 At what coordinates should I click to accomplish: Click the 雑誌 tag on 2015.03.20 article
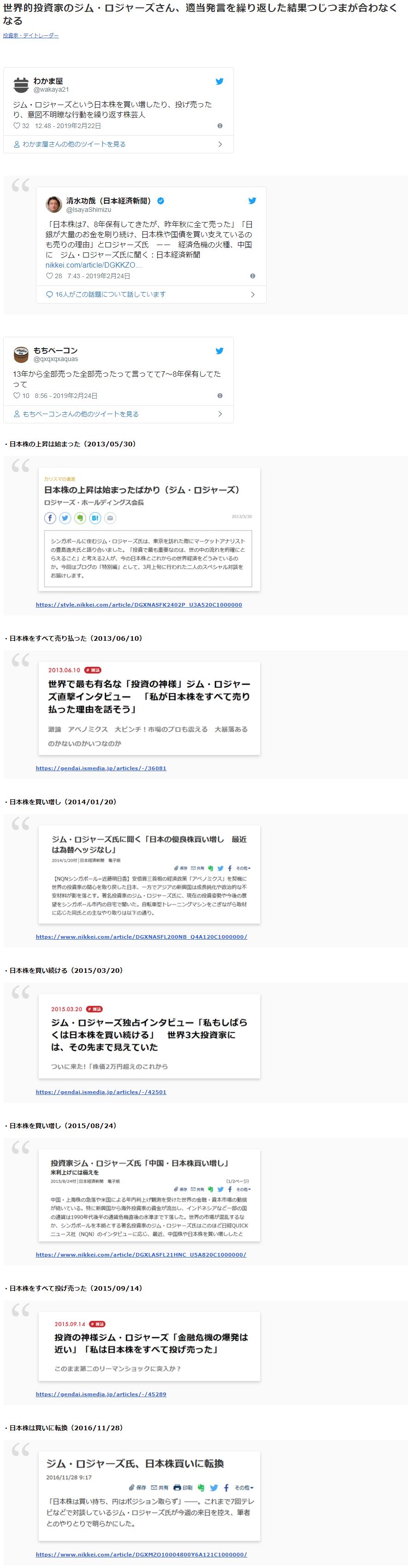95,1009
